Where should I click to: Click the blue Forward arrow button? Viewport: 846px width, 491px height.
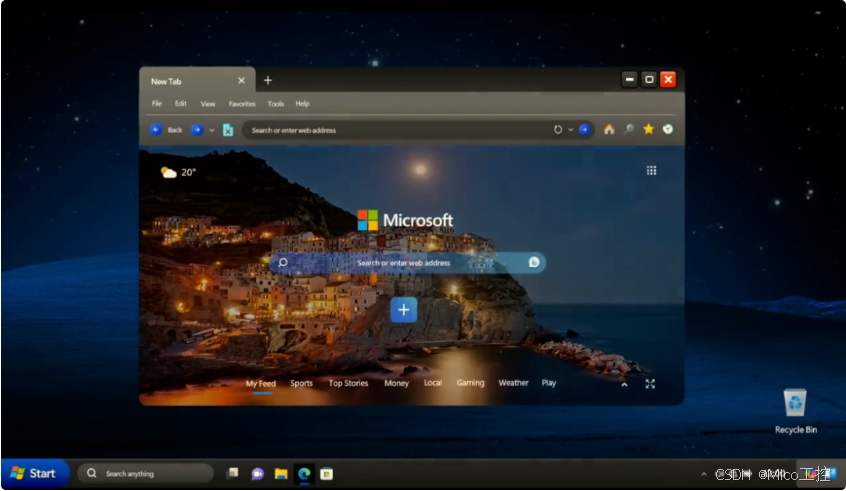[197, 130]
